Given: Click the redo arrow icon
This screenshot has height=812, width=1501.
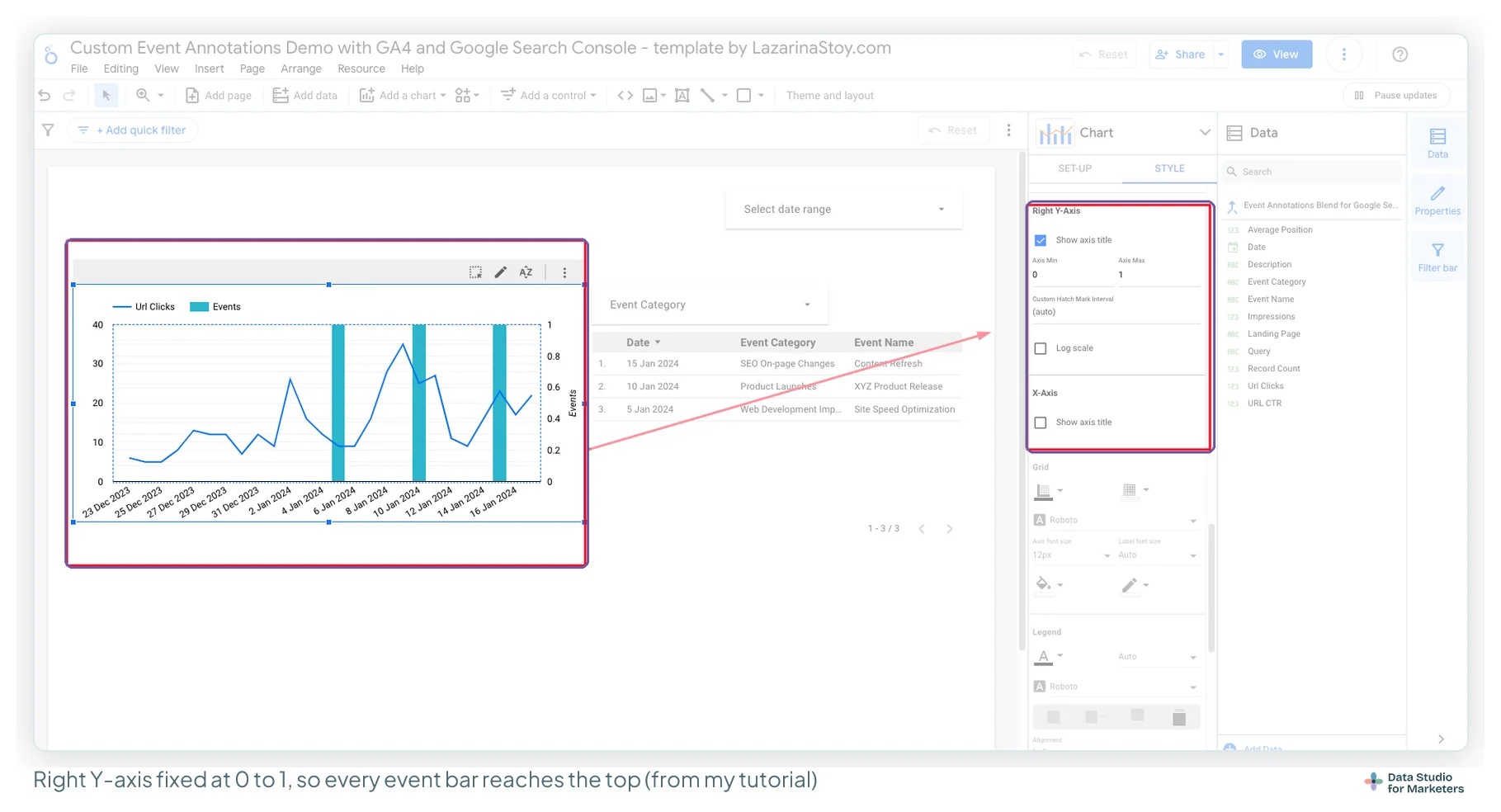Looking at the screenshot, I should pos(69,96).
